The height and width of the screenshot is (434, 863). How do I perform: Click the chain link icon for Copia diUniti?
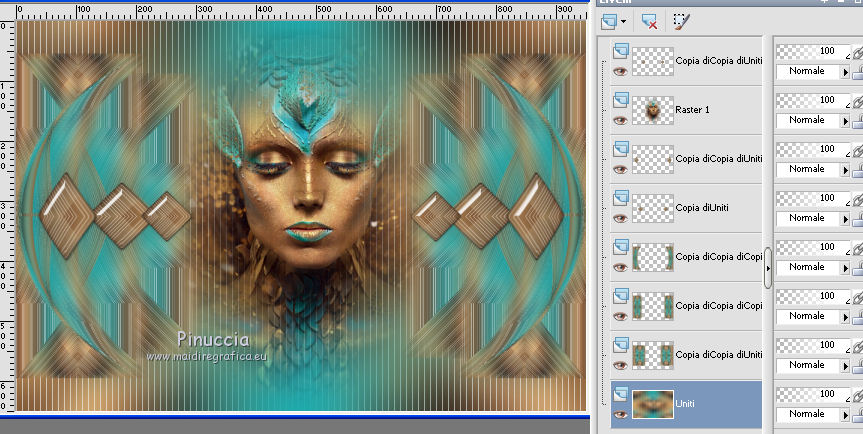tap(857, 199)
